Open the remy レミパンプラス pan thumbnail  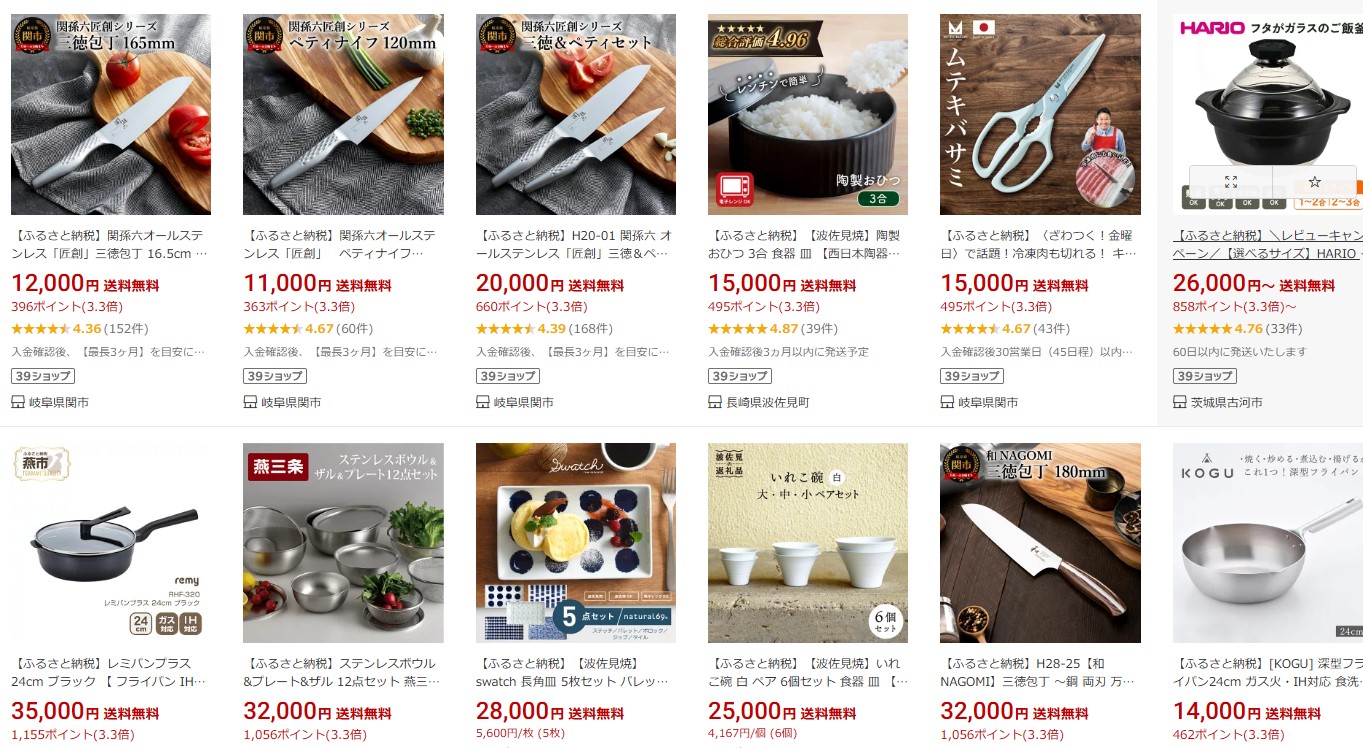click(x=111, y=543)
